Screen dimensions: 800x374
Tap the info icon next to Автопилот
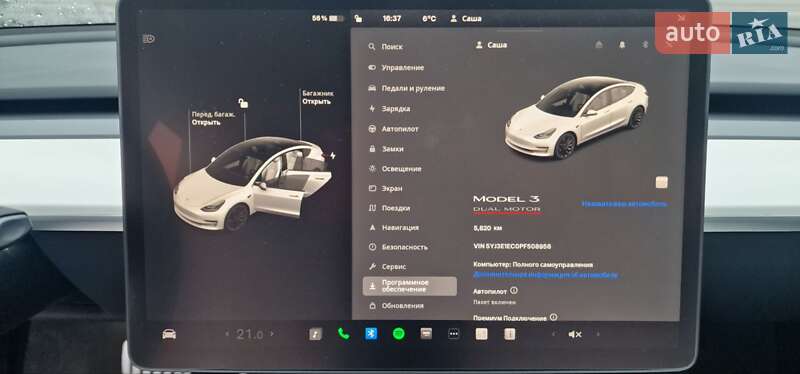[x=514, y=290]
